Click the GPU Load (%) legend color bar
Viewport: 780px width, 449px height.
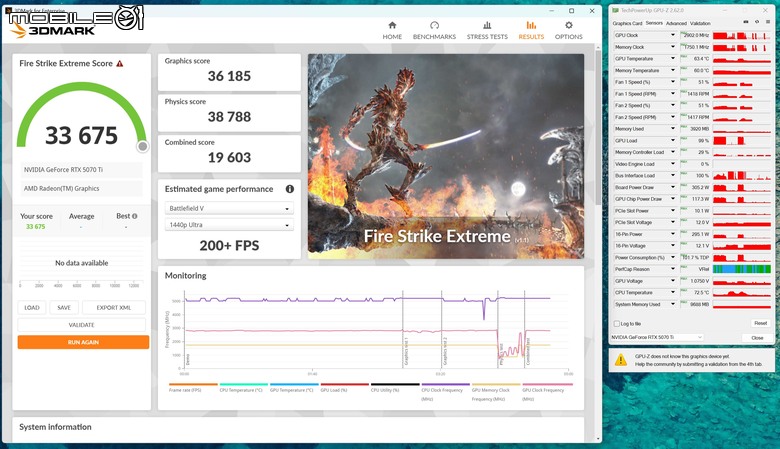pos(345,384)
